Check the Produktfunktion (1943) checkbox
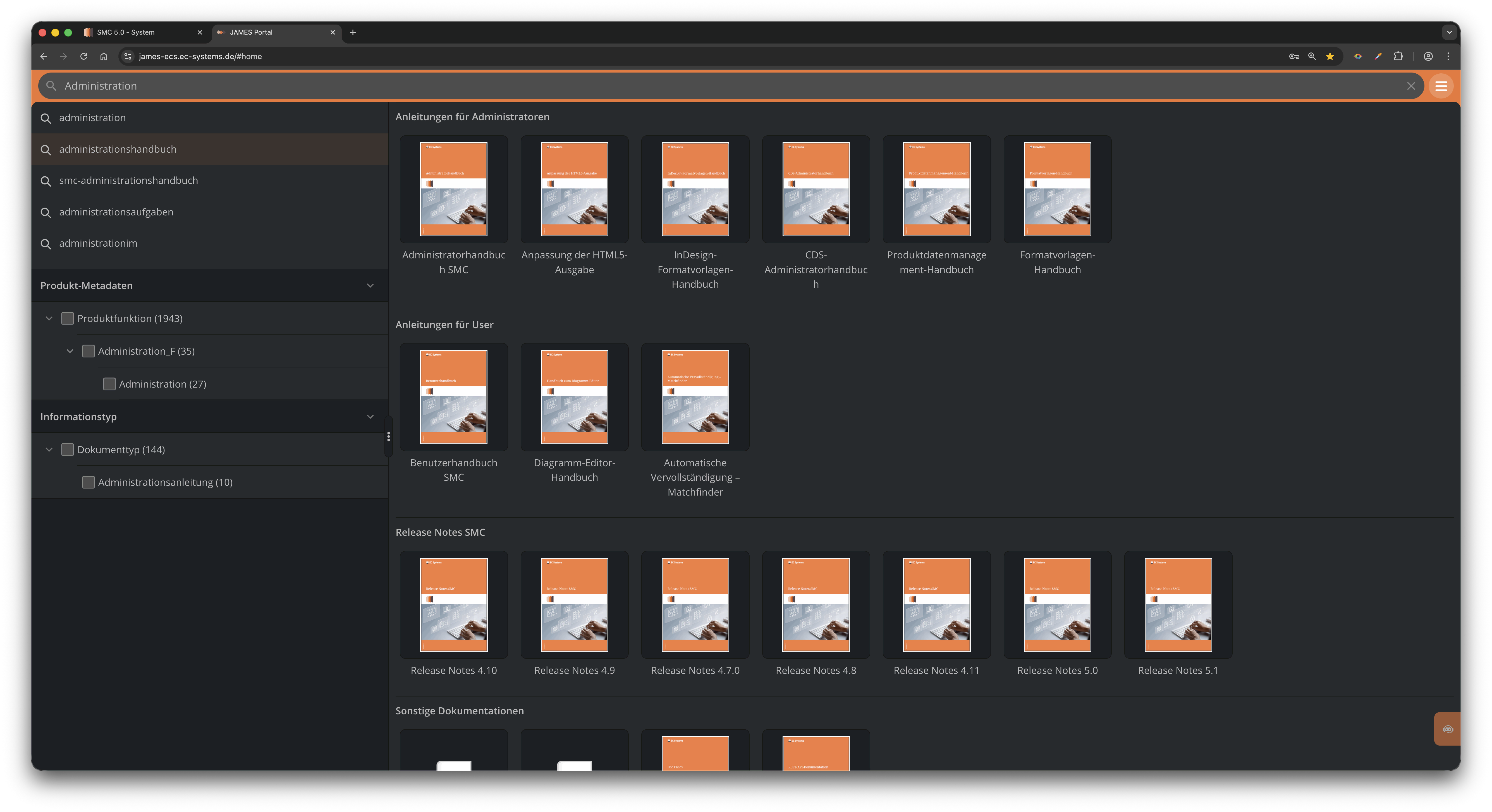 (67, 318)
